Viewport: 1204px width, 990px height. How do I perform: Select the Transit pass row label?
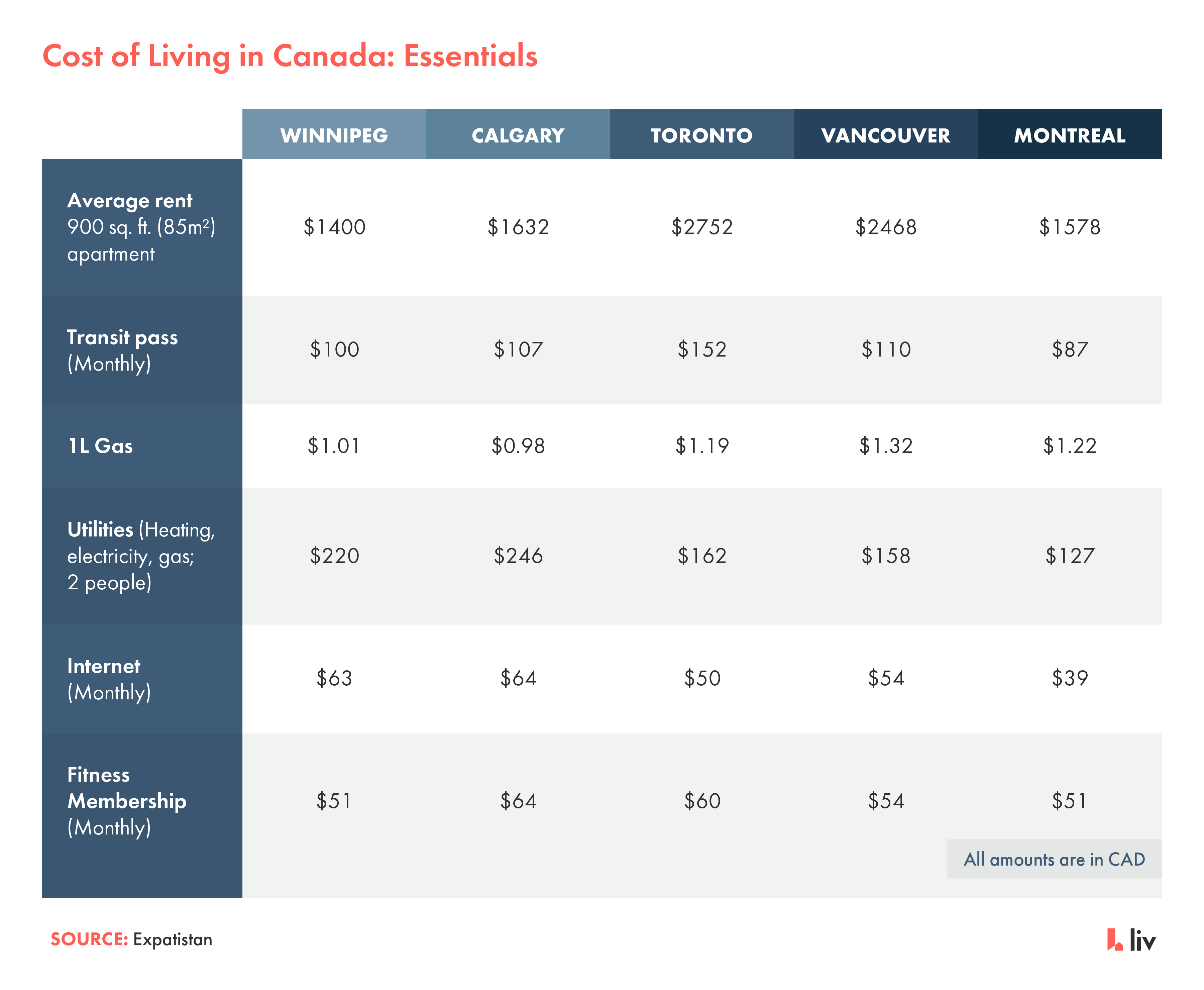point(142,350)
